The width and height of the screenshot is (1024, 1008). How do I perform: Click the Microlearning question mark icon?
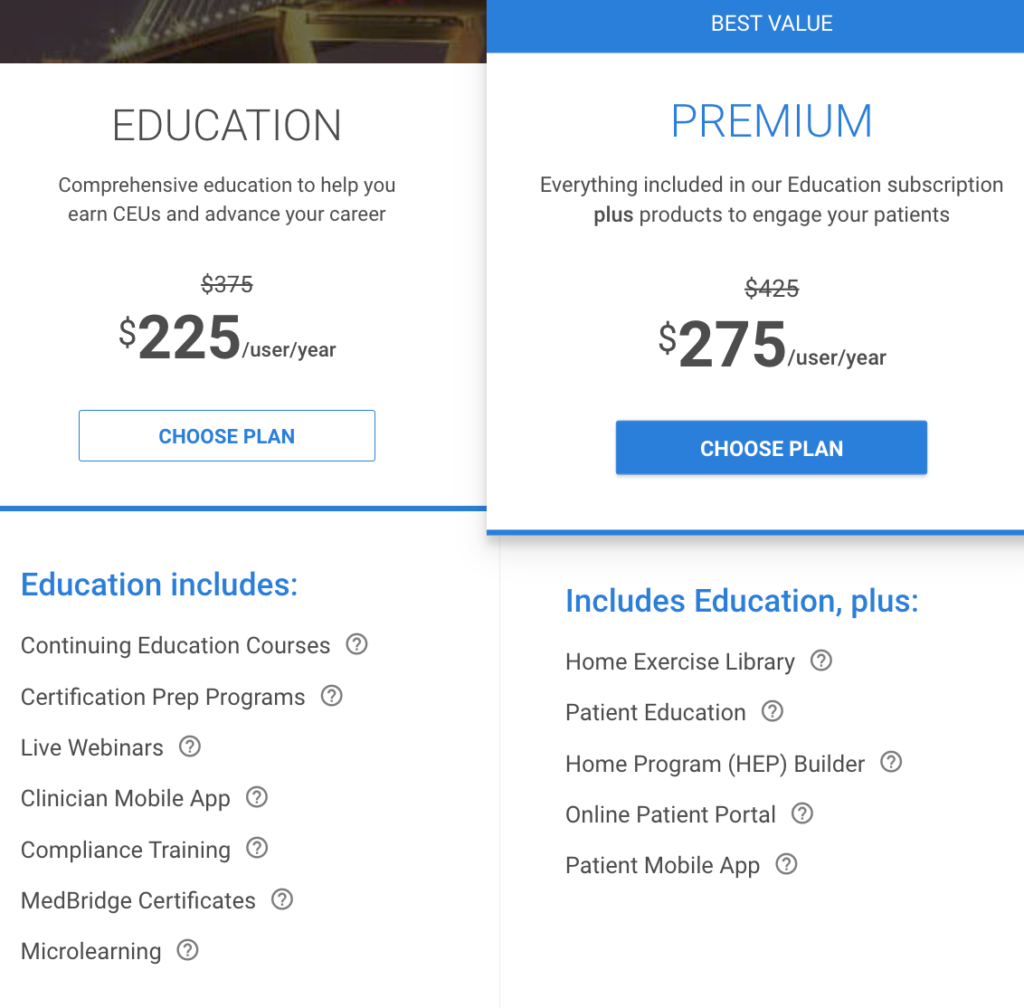point(187,951)
